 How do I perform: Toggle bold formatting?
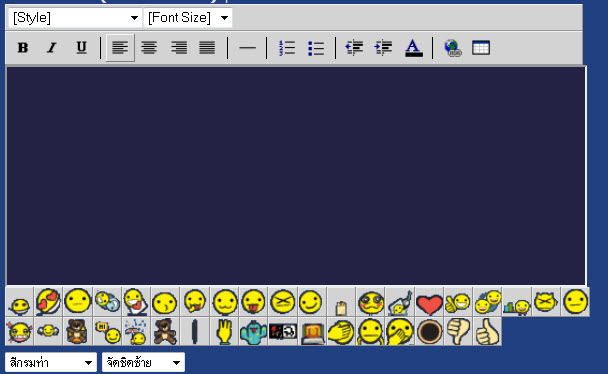click(23, 48)
